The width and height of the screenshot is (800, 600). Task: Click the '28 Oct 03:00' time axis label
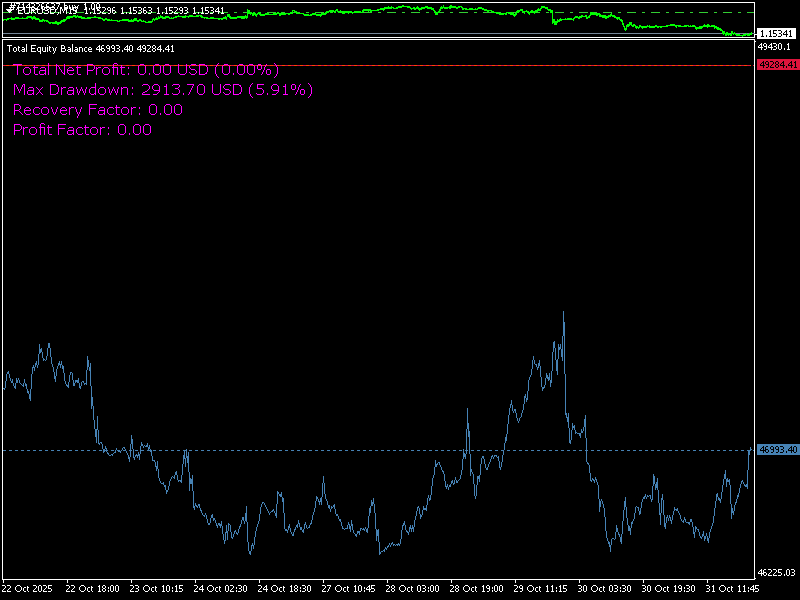click(x=412, y=589)
